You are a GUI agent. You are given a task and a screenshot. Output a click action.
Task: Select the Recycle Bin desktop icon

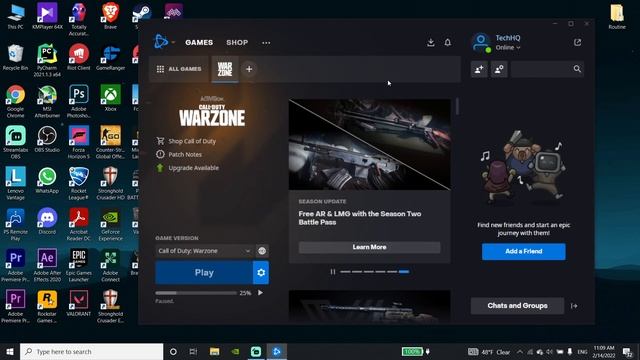pyautogui.click(x=16, y=57)
